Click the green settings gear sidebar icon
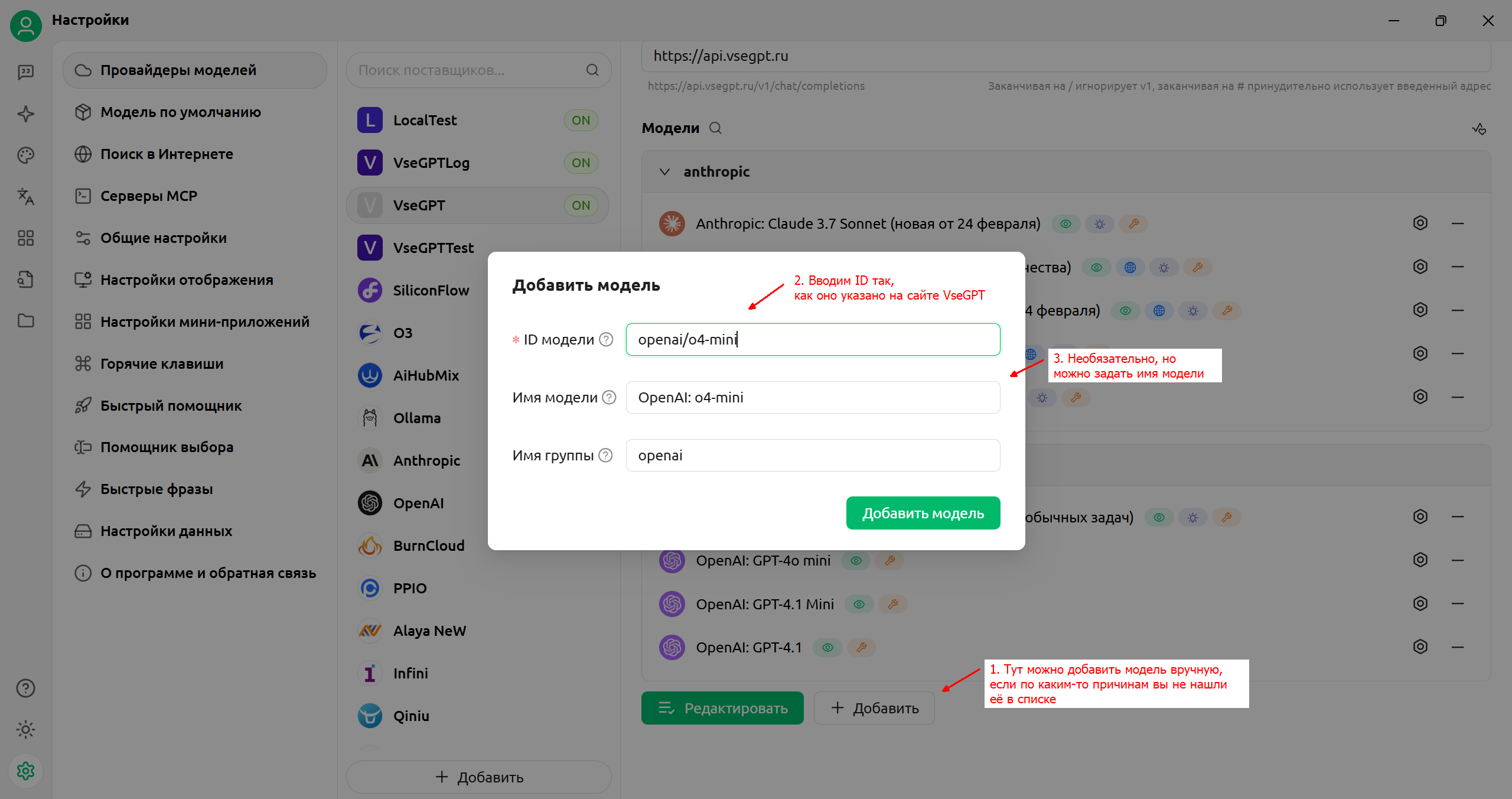The height and width of the screenshot is (799, 1512). (25, 771)
